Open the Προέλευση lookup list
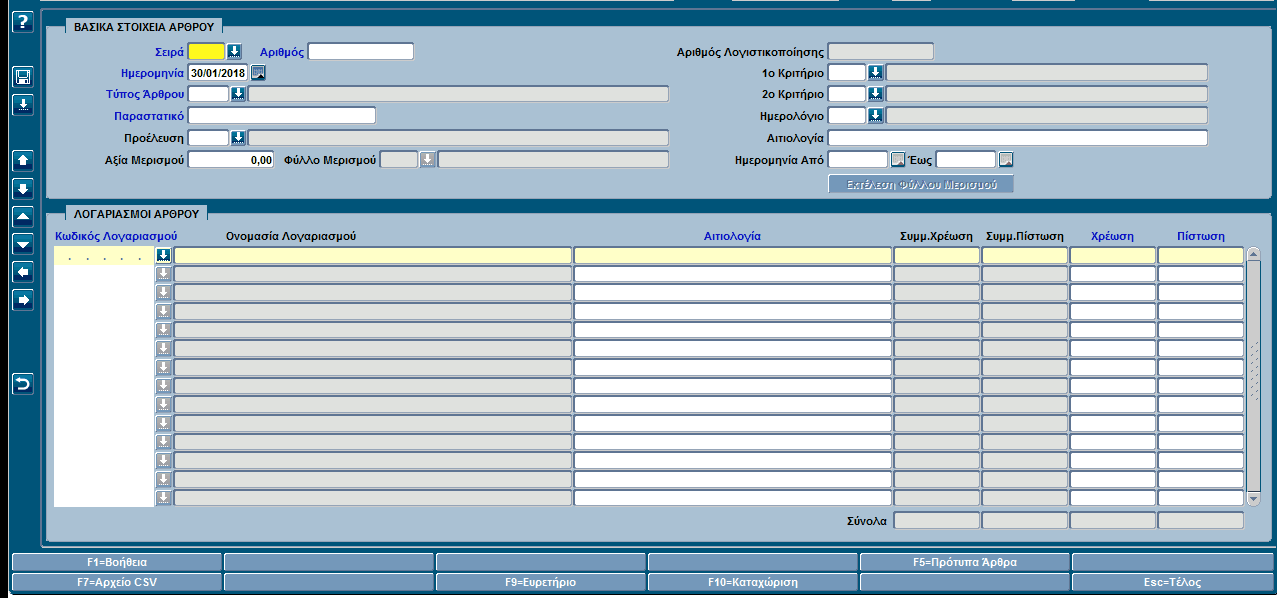The width and height of the screenshot is (1277, 598). coord(238,138)
